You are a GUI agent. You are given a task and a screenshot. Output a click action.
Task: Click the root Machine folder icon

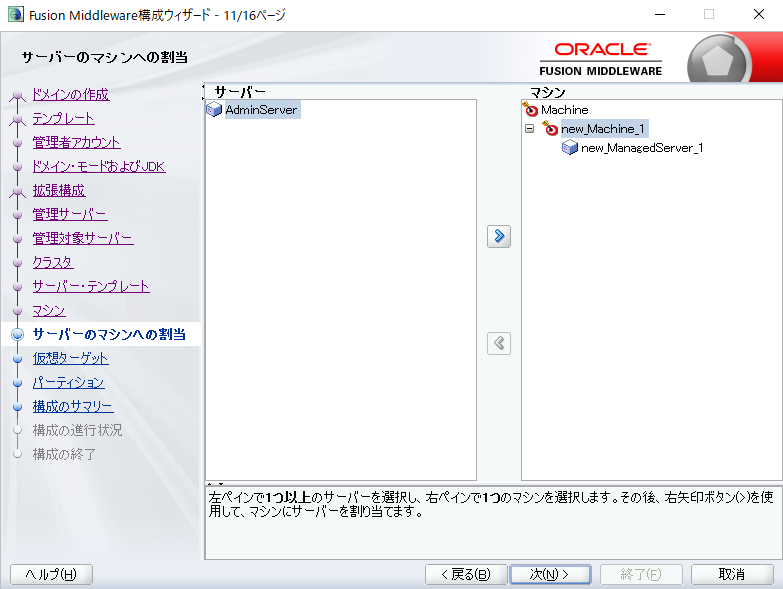pos(531,109)
